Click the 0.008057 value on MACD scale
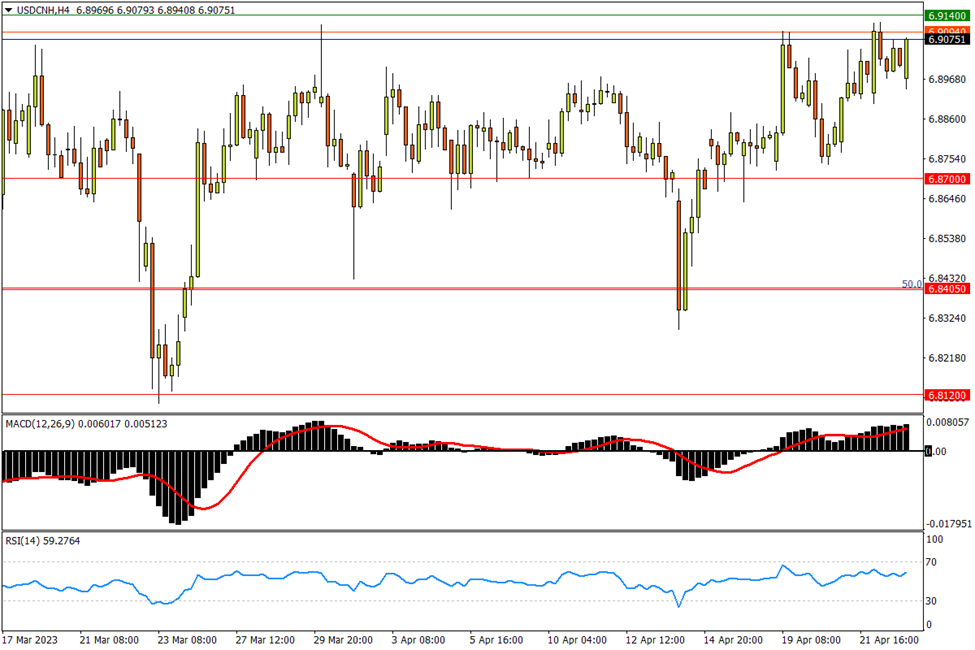This screenshot has width=975, height=650. (x=947, y=423)
